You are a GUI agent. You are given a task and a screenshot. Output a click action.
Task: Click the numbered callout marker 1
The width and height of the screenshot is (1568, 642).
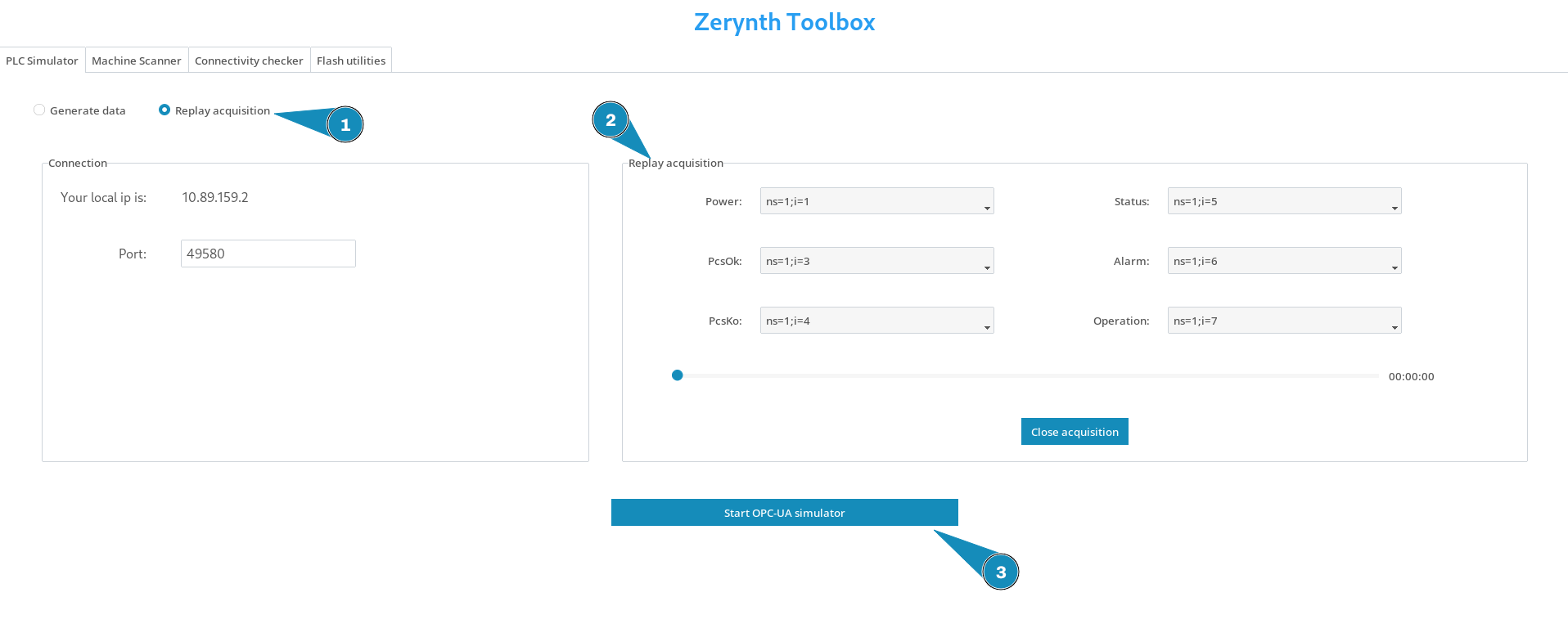[x=345, y=124]
